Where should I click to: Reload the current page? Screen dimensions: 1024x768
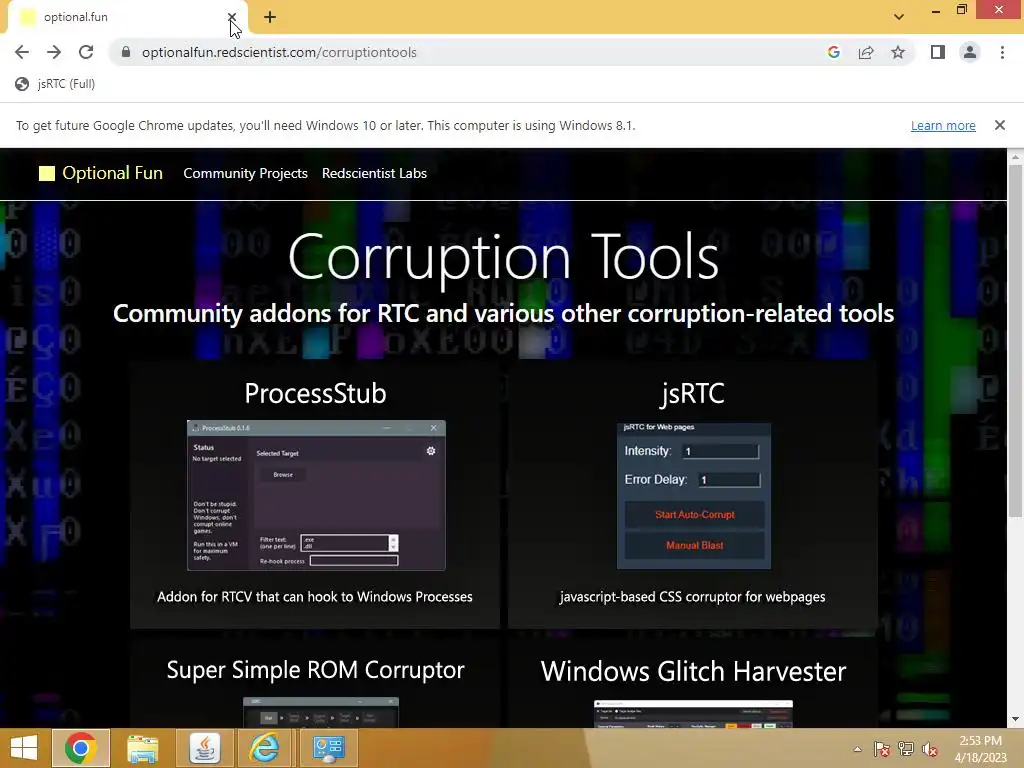click(x=86, y=52)
